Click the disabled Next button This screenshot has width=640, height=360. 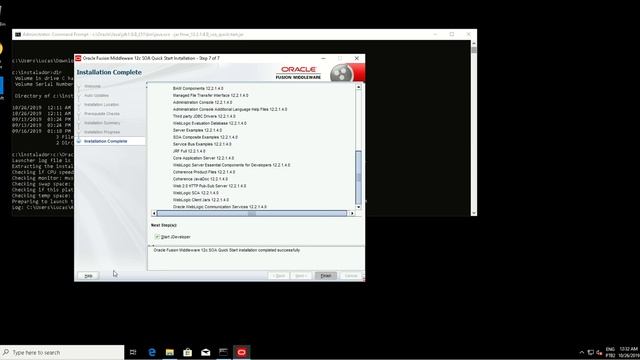pos(302,276)
